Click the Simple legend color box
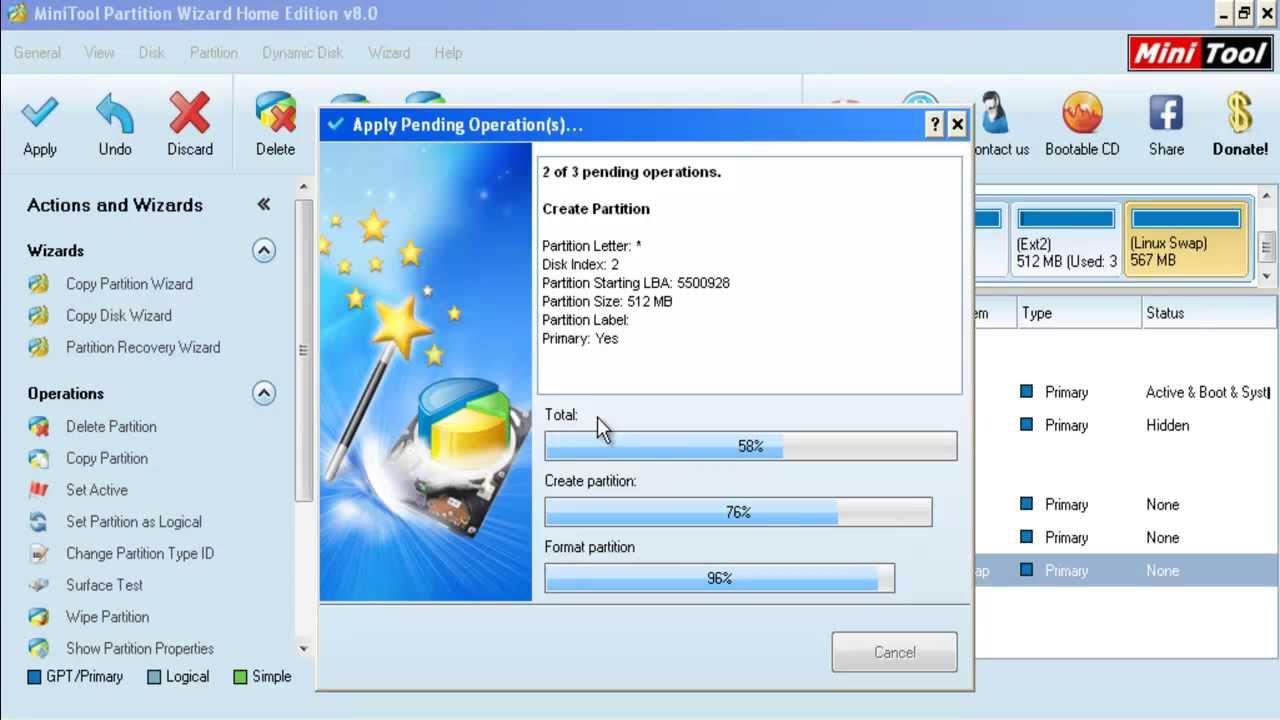Viewport: 1280px width, 720px height. point(240,677)
